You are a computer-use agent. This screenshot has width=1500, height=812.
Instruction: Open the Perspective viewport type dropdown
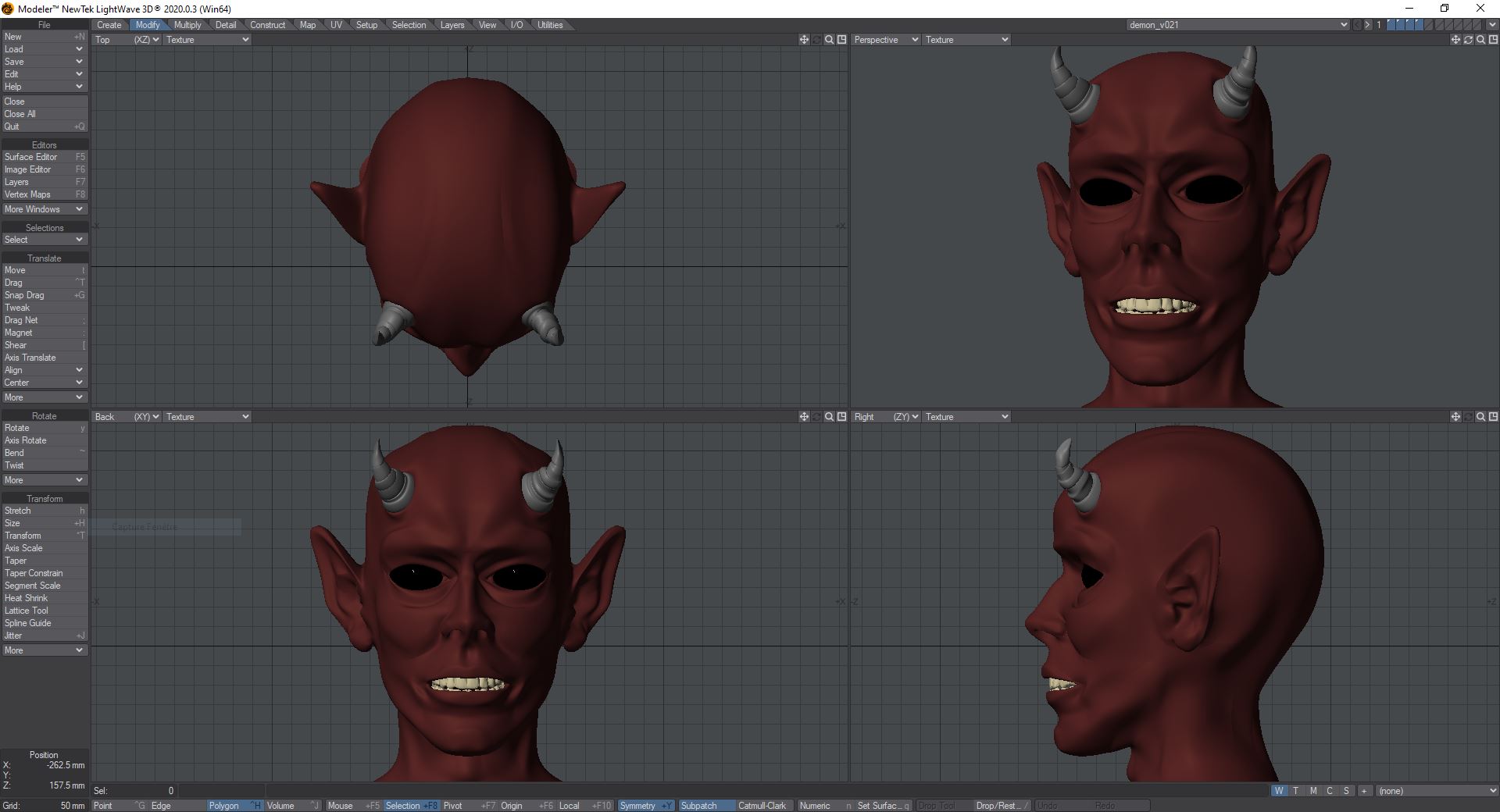point(884,39)
